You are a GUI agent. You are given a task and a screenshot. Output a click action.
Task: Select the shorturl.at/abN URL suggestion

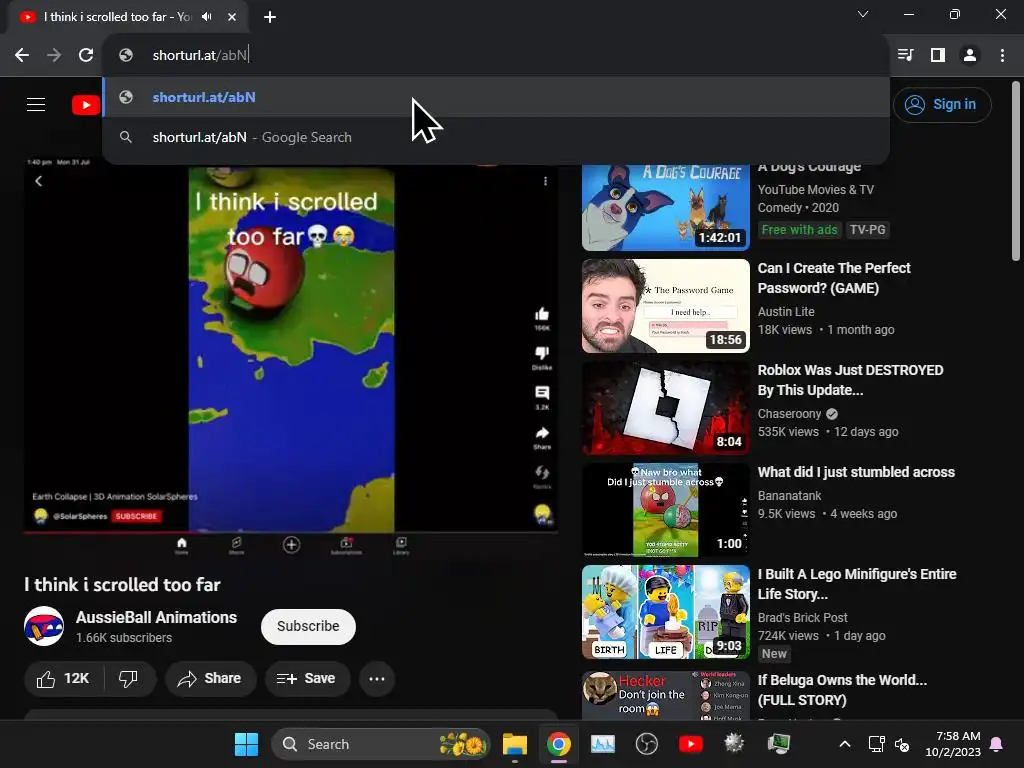click(x=496, y=97)
